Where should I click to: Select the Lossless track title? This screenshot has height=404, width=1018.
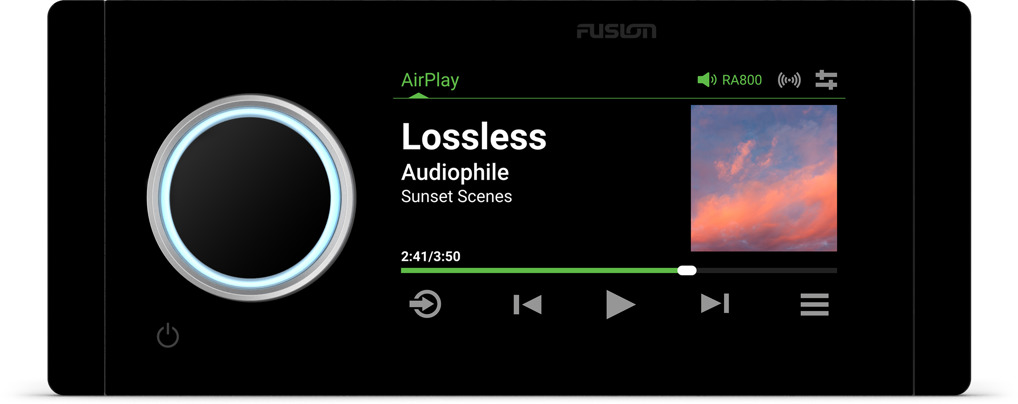click(x=474, y=137)
